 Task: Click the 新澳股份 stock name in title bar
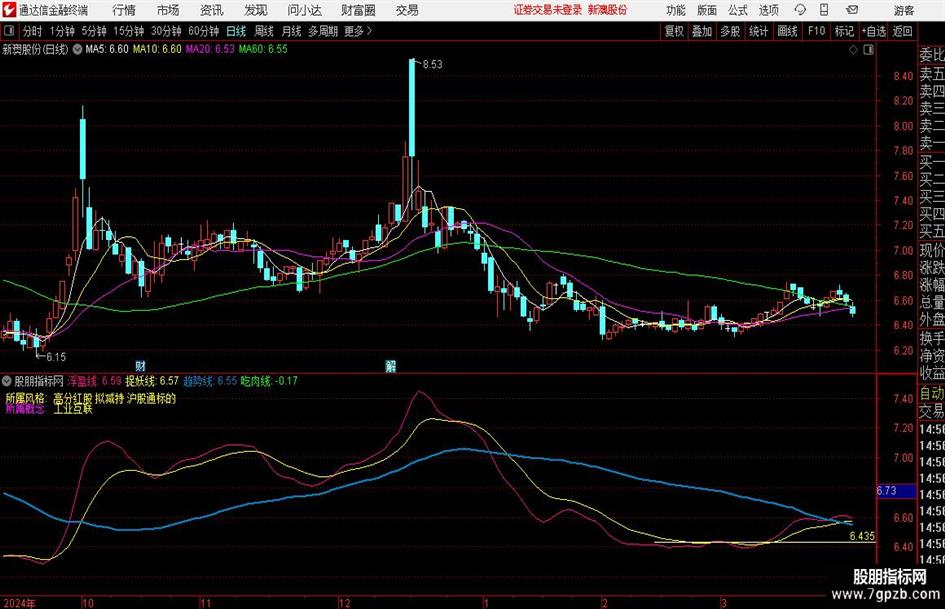coord(608,10)
